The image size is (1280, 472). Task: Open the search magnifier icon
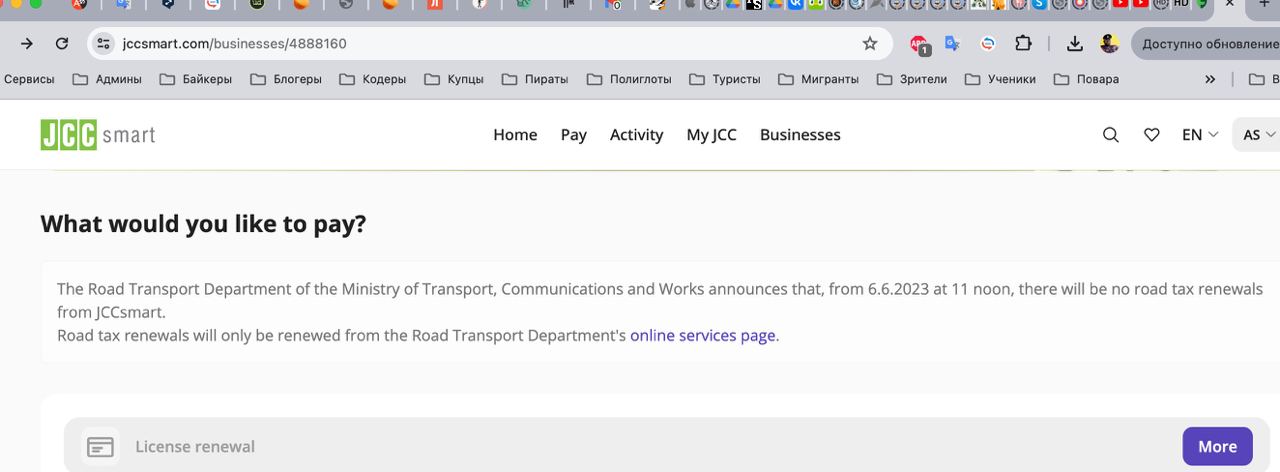[x=1110, y=135]
